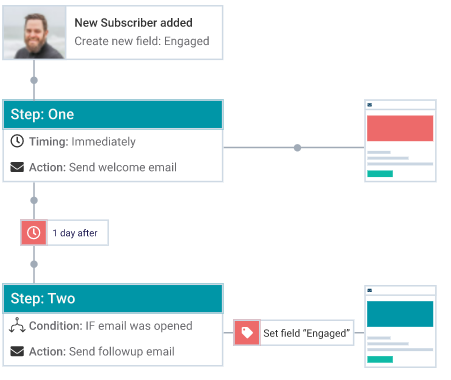
Task: Open the followup email thumbnail with teal banner
Action: [x=400, y=326]
